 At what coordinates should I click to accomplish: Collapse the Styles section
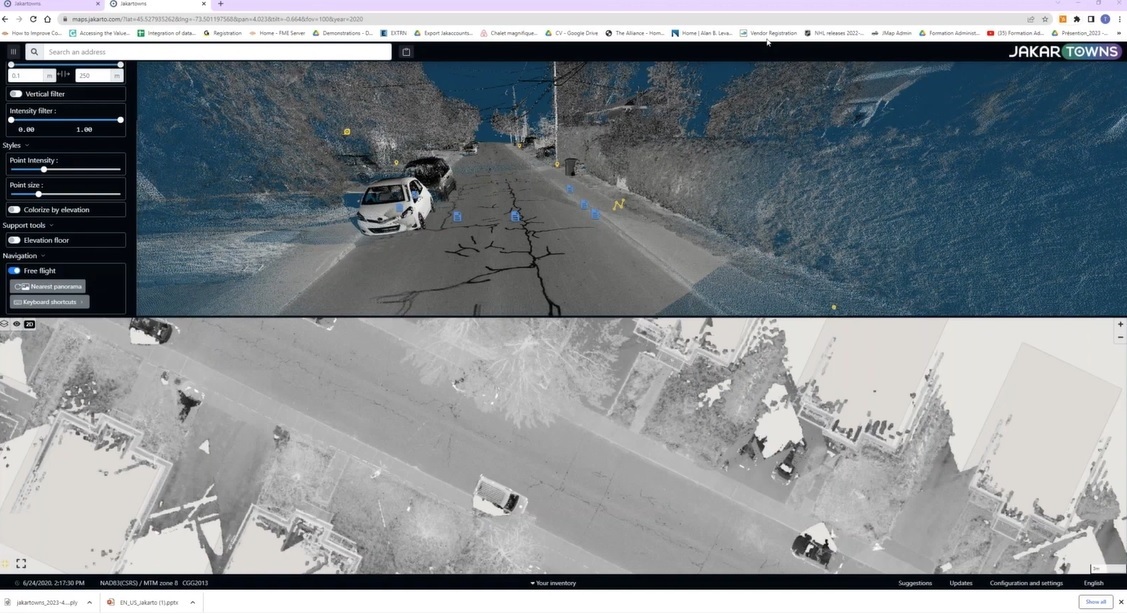(27, 145)
